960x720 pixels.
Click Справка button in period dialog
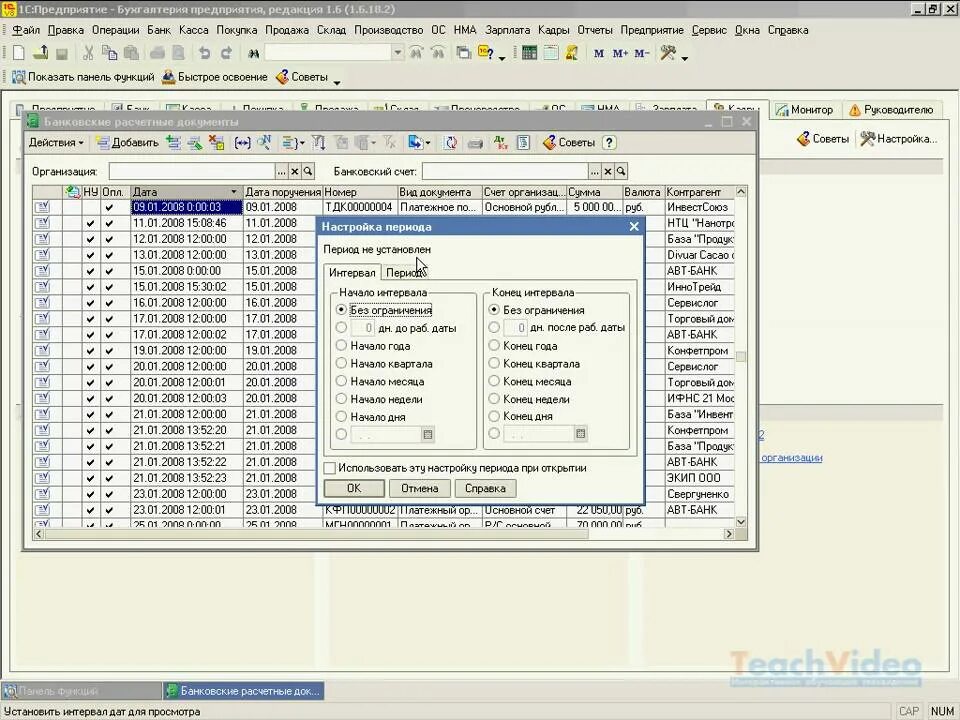(485, 489)
